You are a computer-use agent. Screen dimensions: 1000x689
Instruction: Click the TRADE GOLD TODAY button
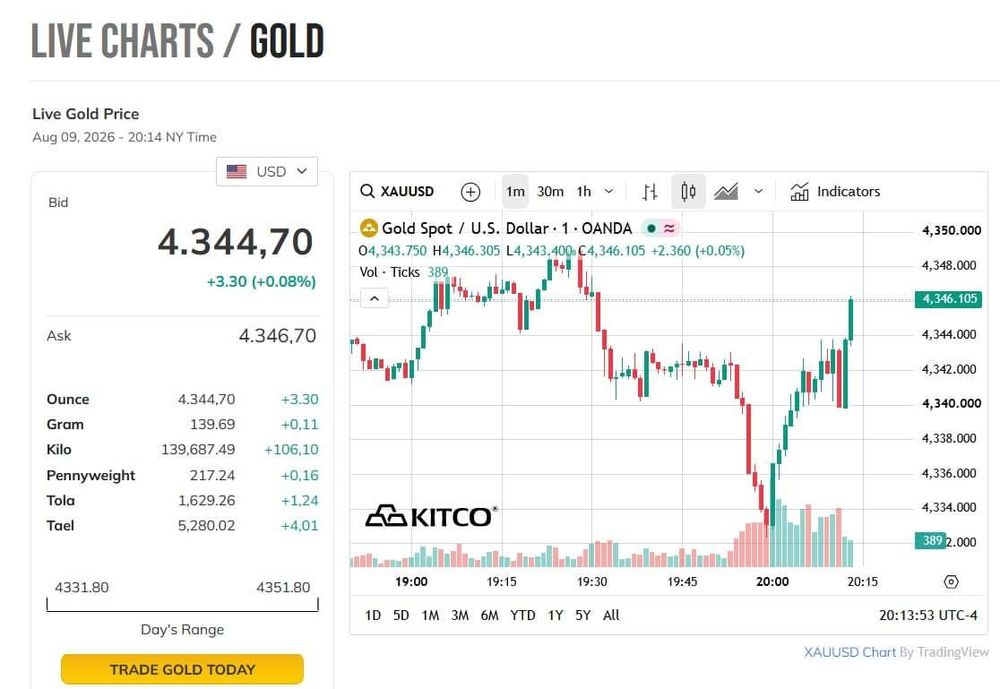pos(182,669)
